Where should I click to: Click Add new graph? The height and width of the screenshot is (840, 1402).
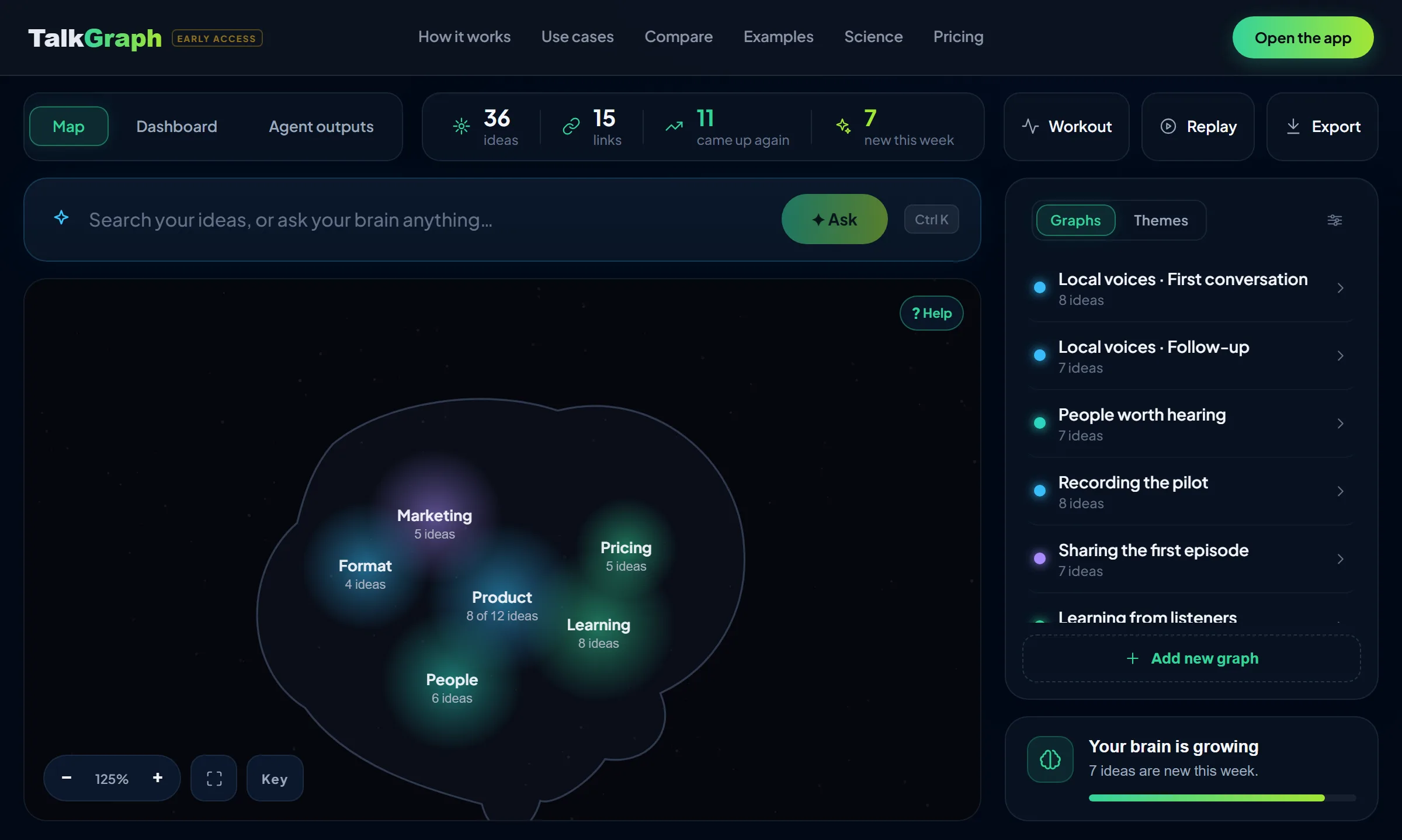[x=1191, y=658]
